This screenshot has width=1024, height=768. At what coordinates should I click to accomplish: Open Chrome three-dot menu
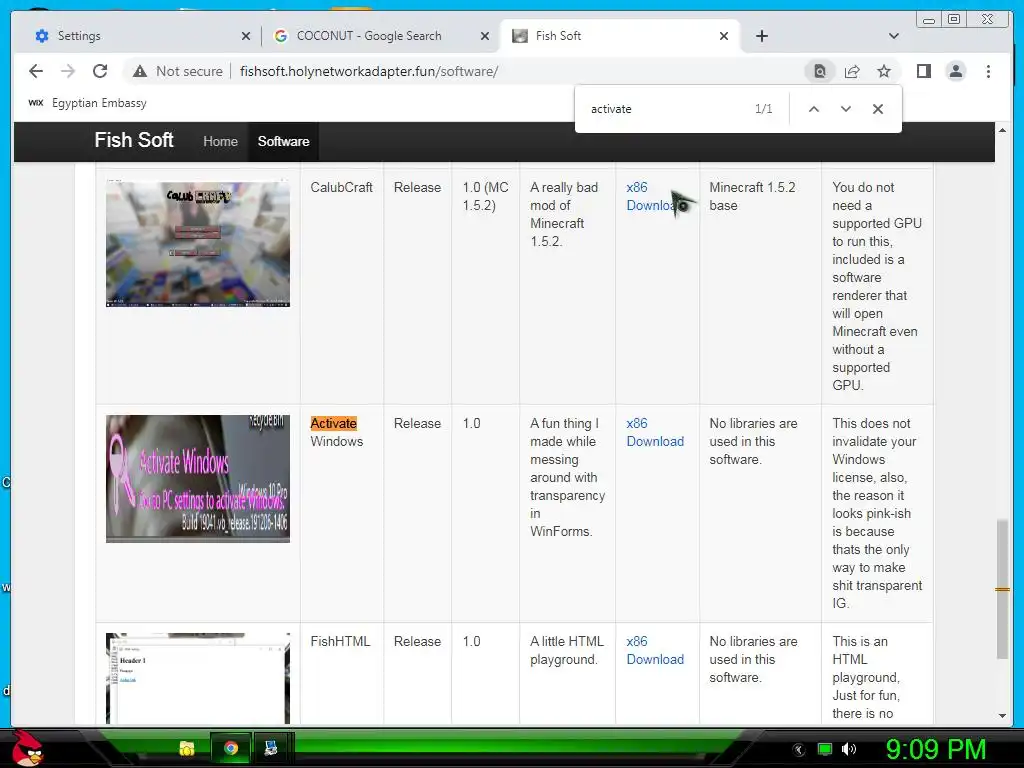[x=988, y=71]
